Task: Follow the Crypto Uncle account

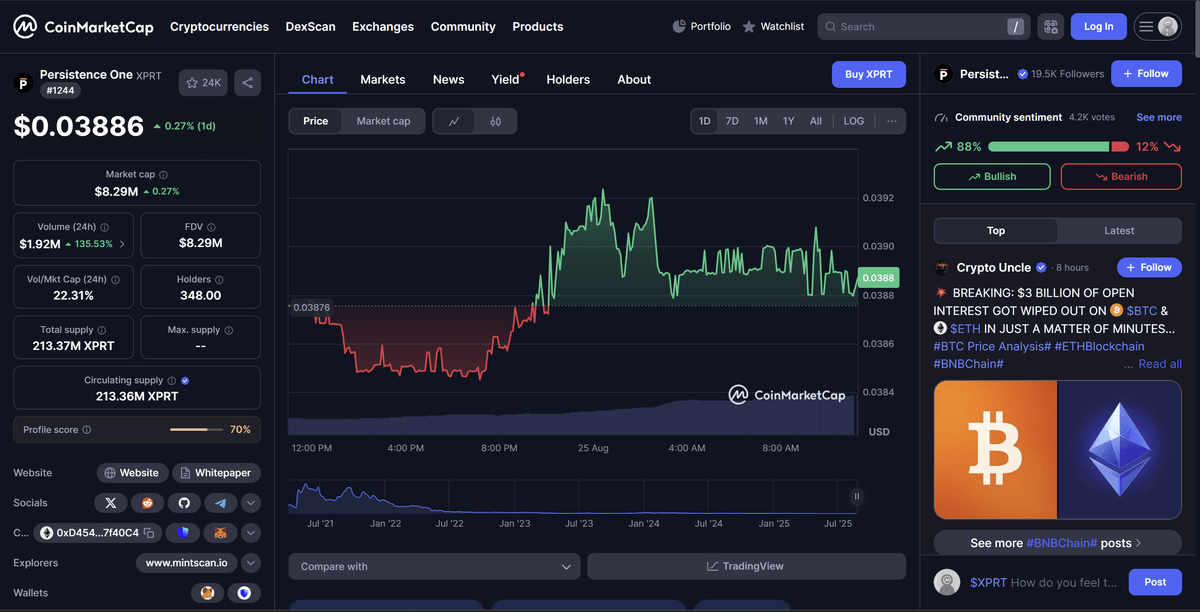Action: [1149, 268]
